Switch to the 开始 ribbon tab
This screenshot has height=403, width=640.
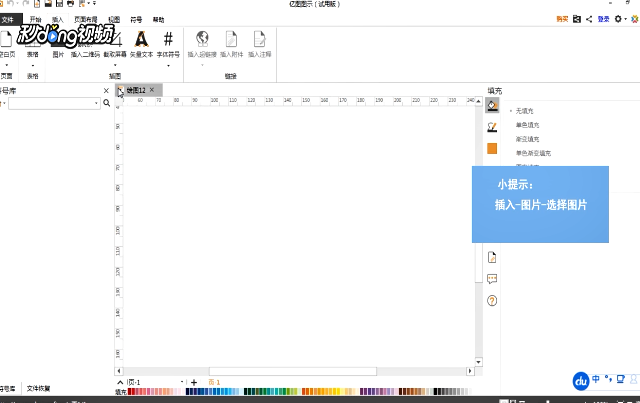pyautogui.click(x=36, y=20)
